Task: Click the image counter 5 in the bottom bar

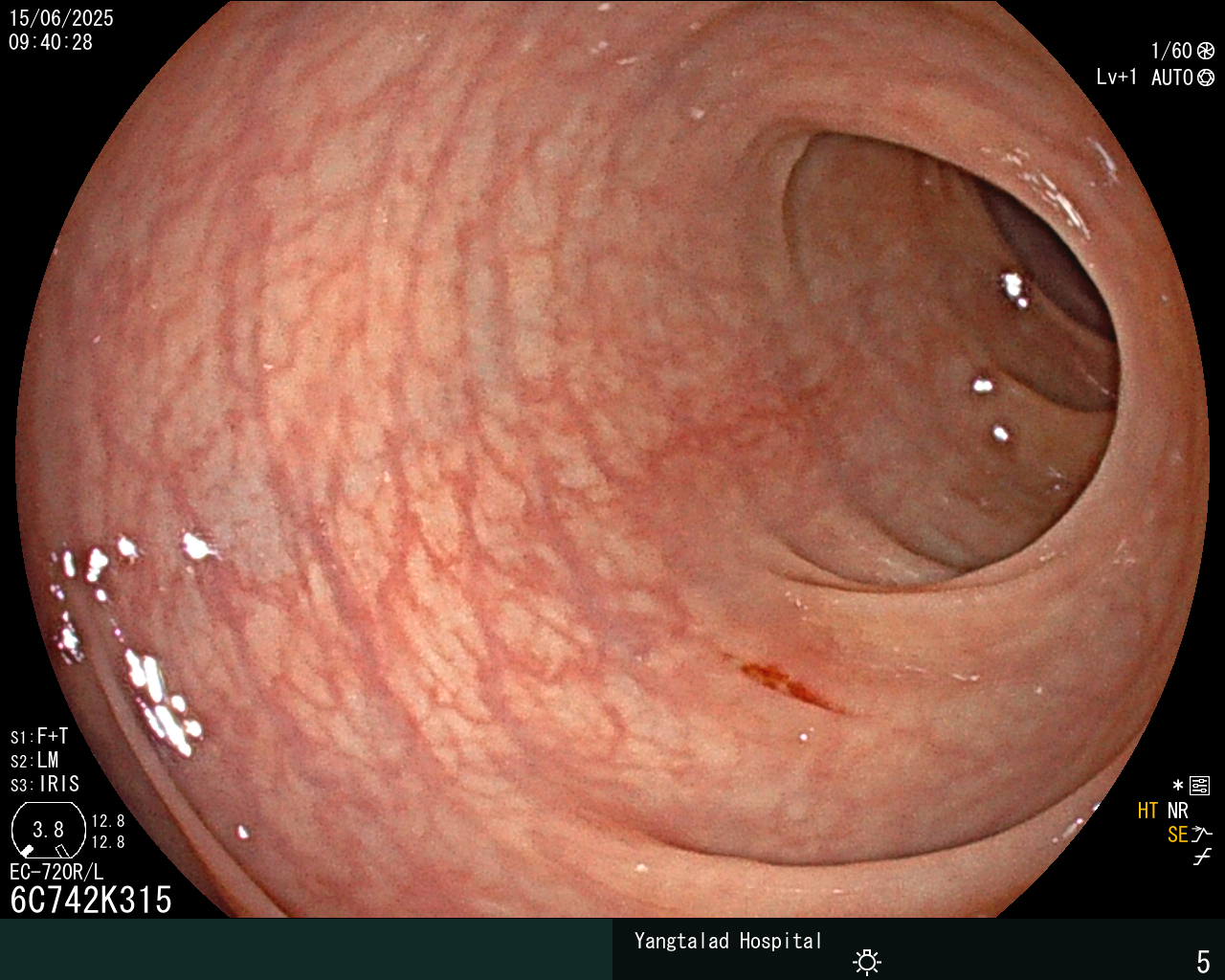Action: tap(1204, 961)
